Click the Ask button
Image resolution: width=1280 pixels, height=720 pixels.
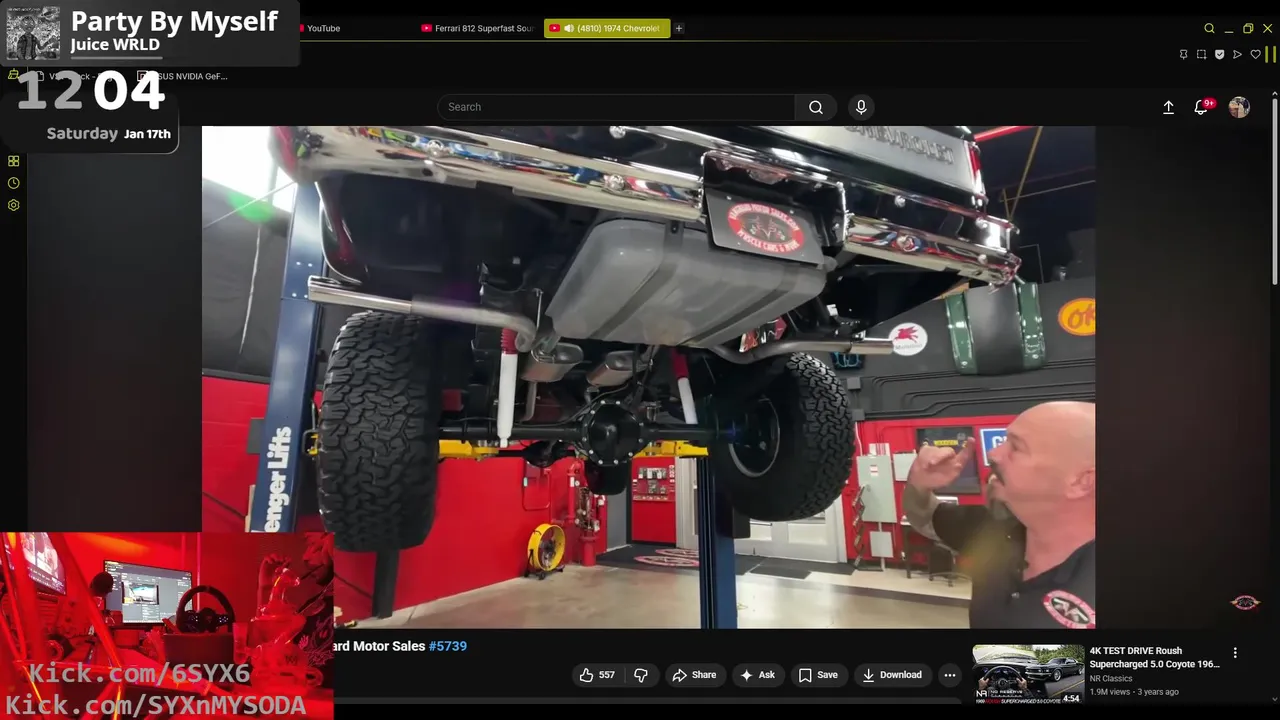757,675
